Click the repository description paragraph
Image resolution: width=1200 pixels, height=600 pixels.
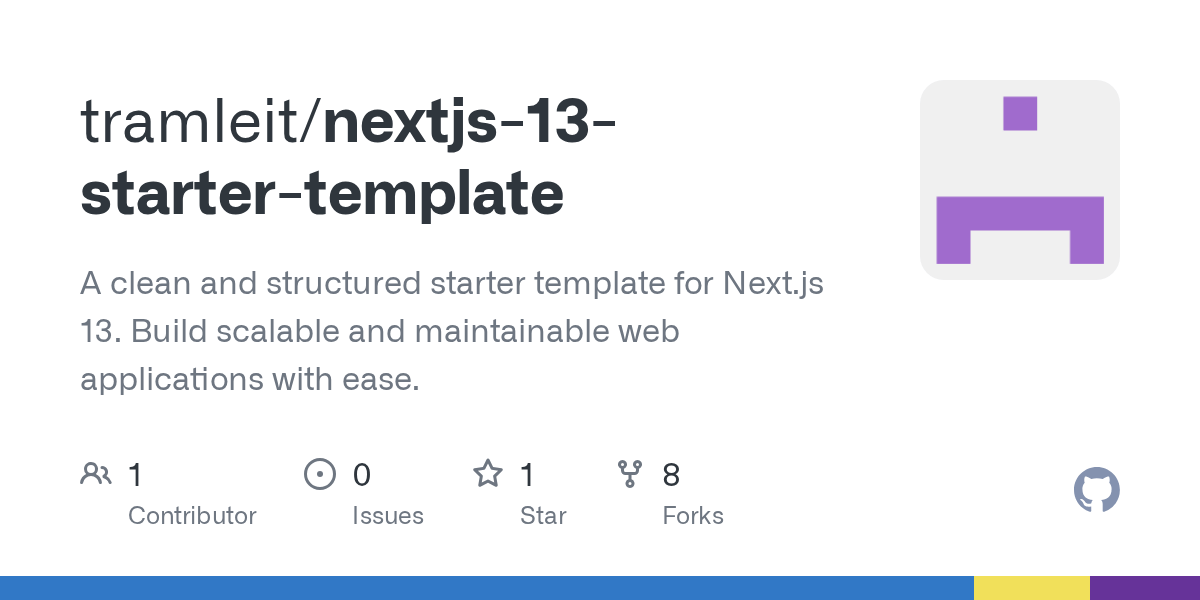pyautogui.click(x=452, y=331)
